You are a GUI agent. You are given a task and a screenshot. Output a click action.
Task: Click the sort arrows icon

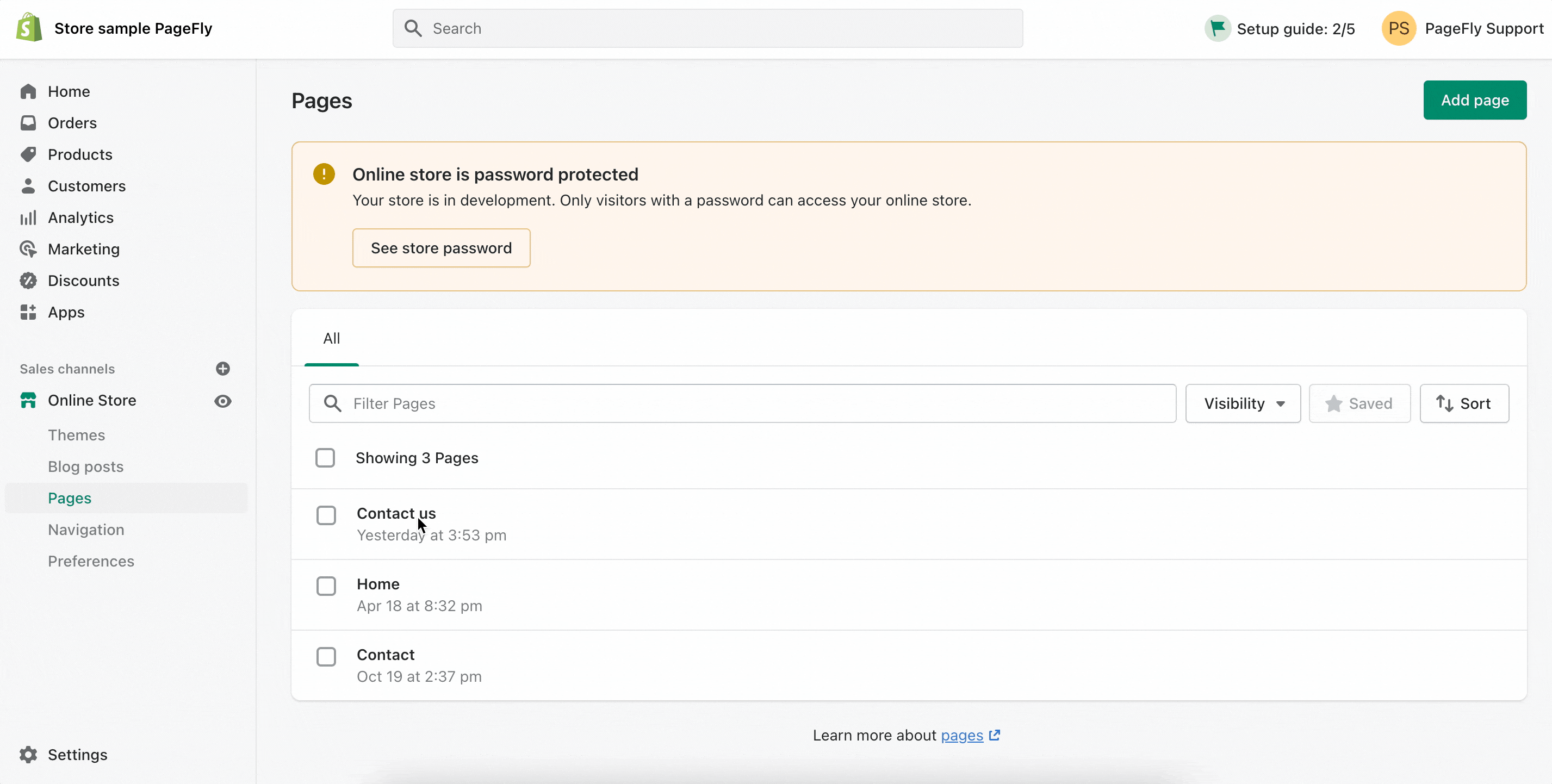click(x=1445, y=403)
